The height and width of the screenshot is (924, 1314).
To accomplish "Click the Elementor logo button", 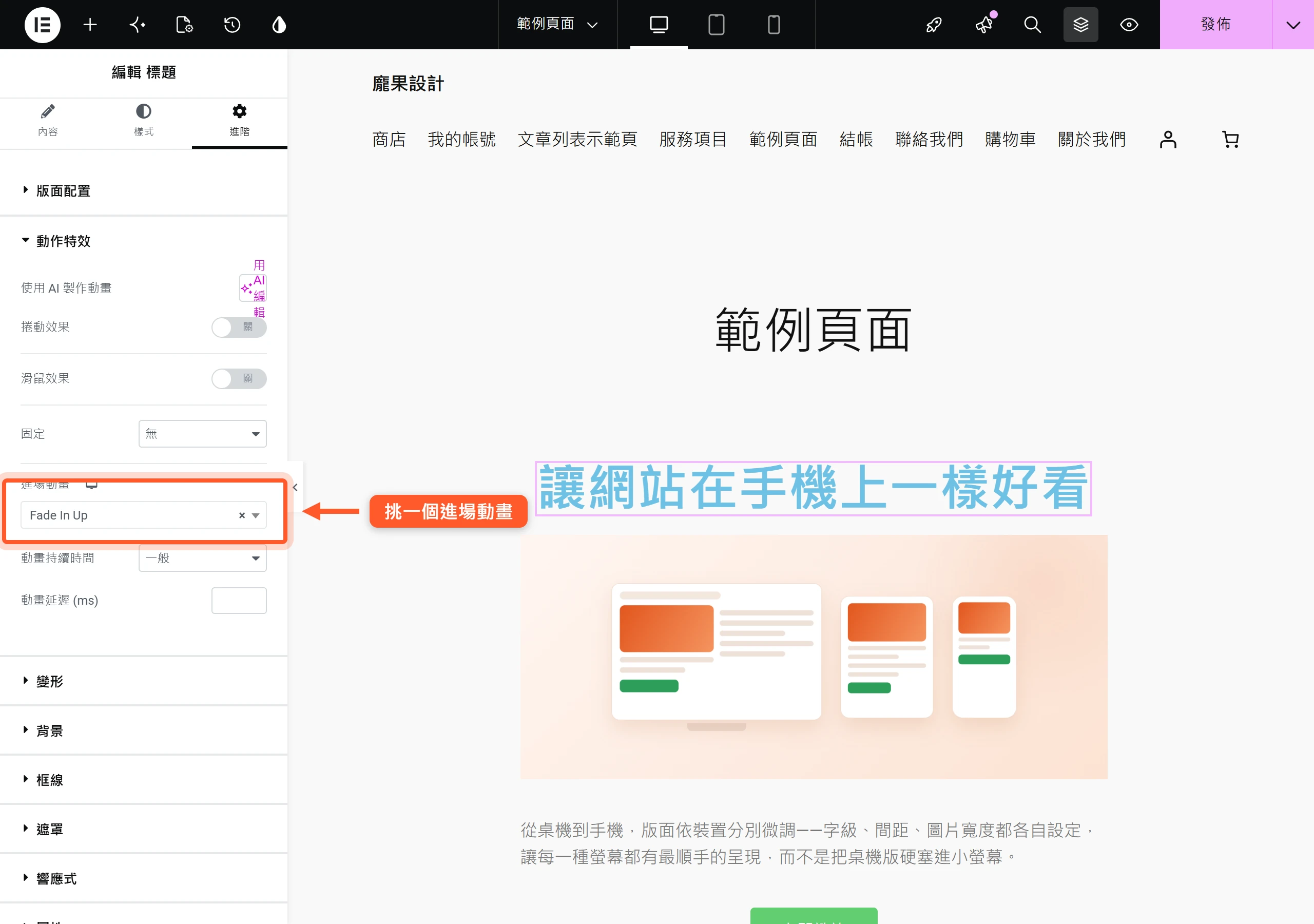I will pos(43,25).
